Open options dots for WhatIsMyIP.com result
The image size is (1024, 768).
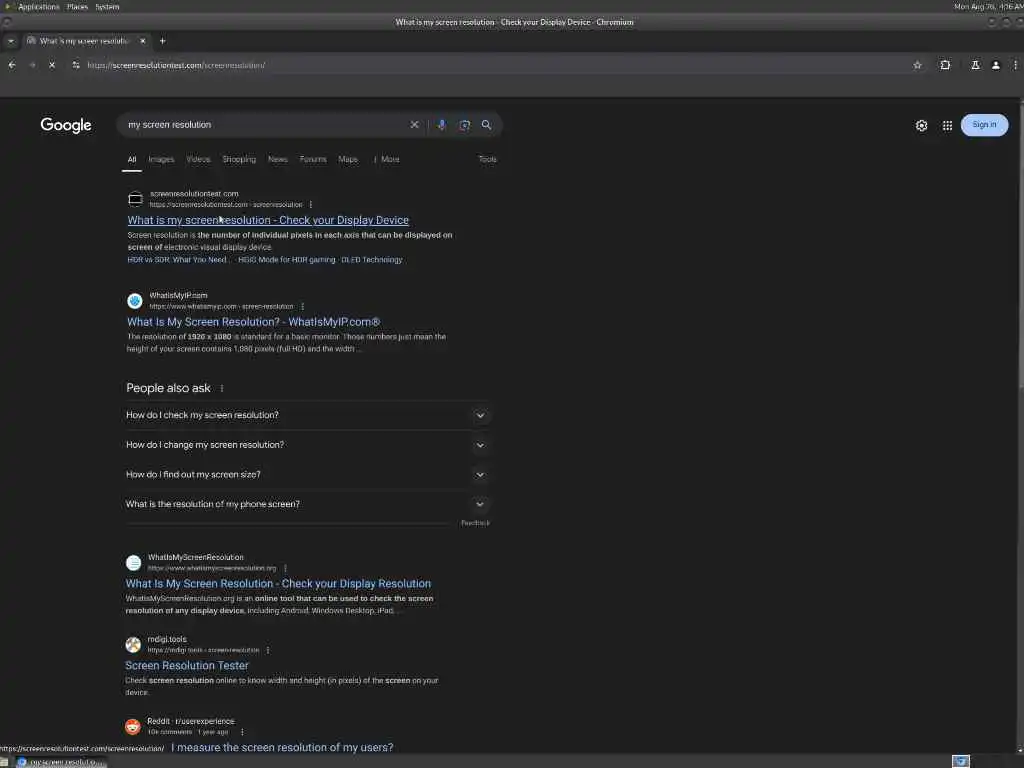[x=302, y=306]
